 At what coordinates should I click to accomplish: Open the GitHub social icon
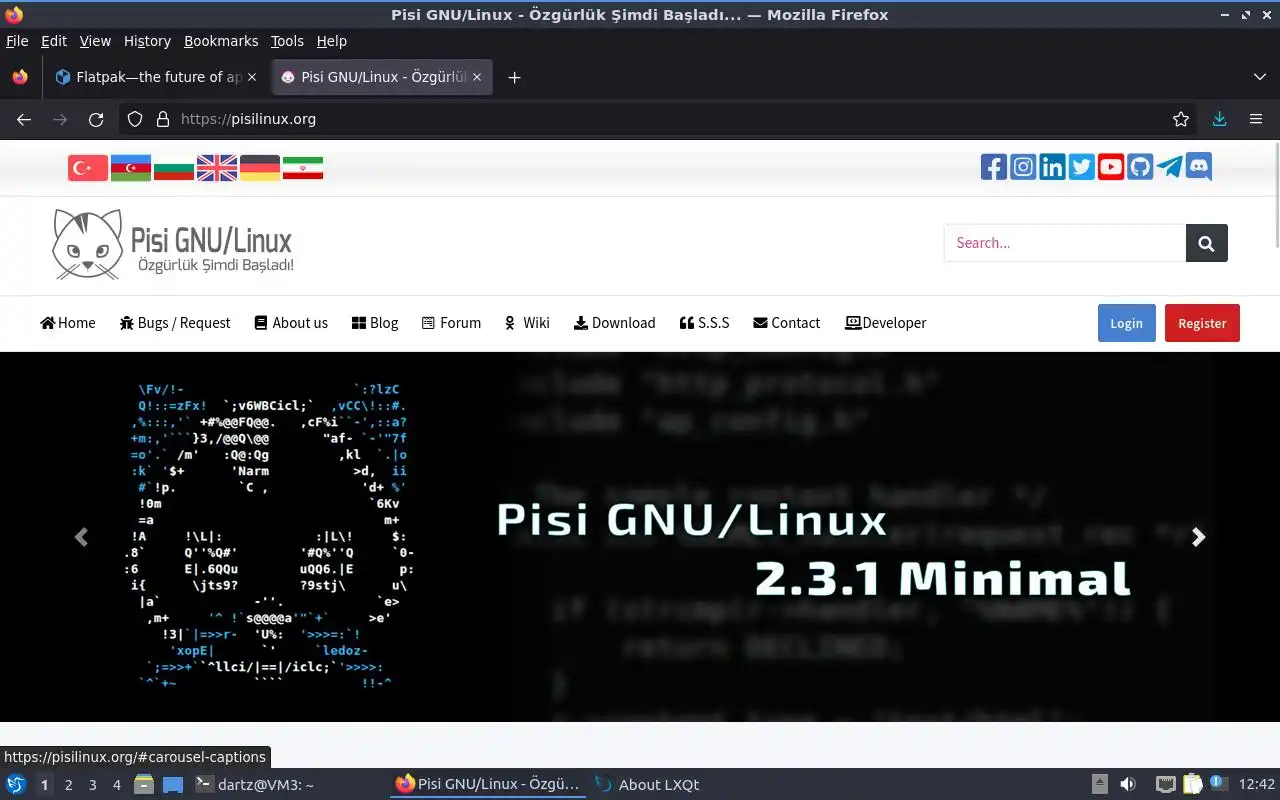coord(1140,167)
